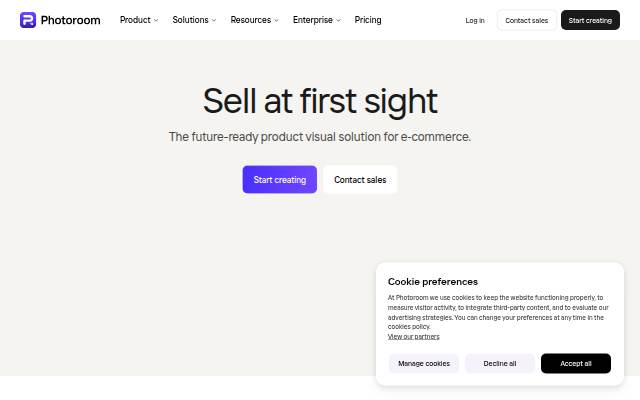
Task: Click the Photoroom brand name text
Action: [x=71, y=20]
